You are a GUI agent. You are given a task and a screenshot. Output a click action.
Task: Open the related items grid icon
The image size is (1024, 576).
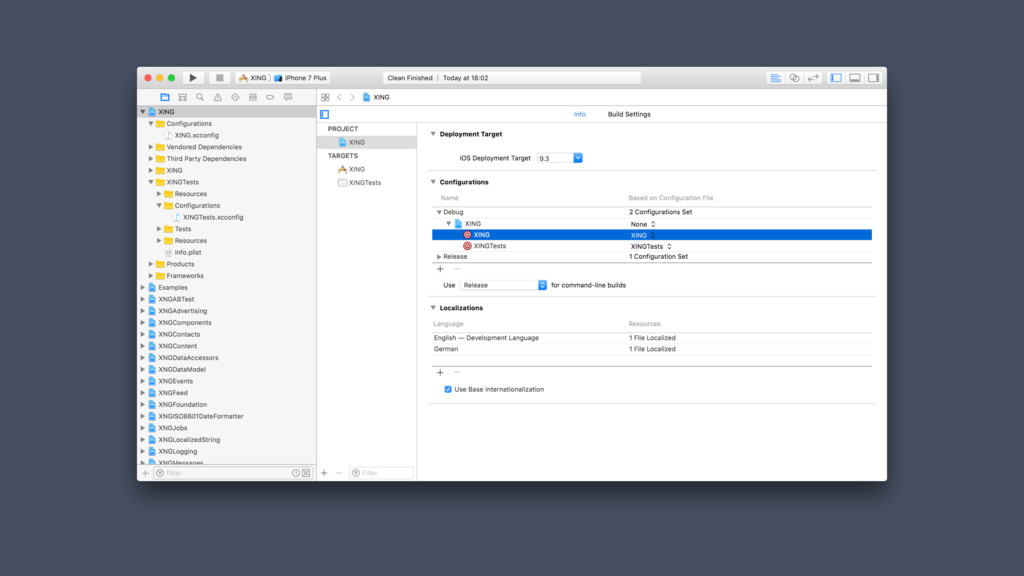325,97
